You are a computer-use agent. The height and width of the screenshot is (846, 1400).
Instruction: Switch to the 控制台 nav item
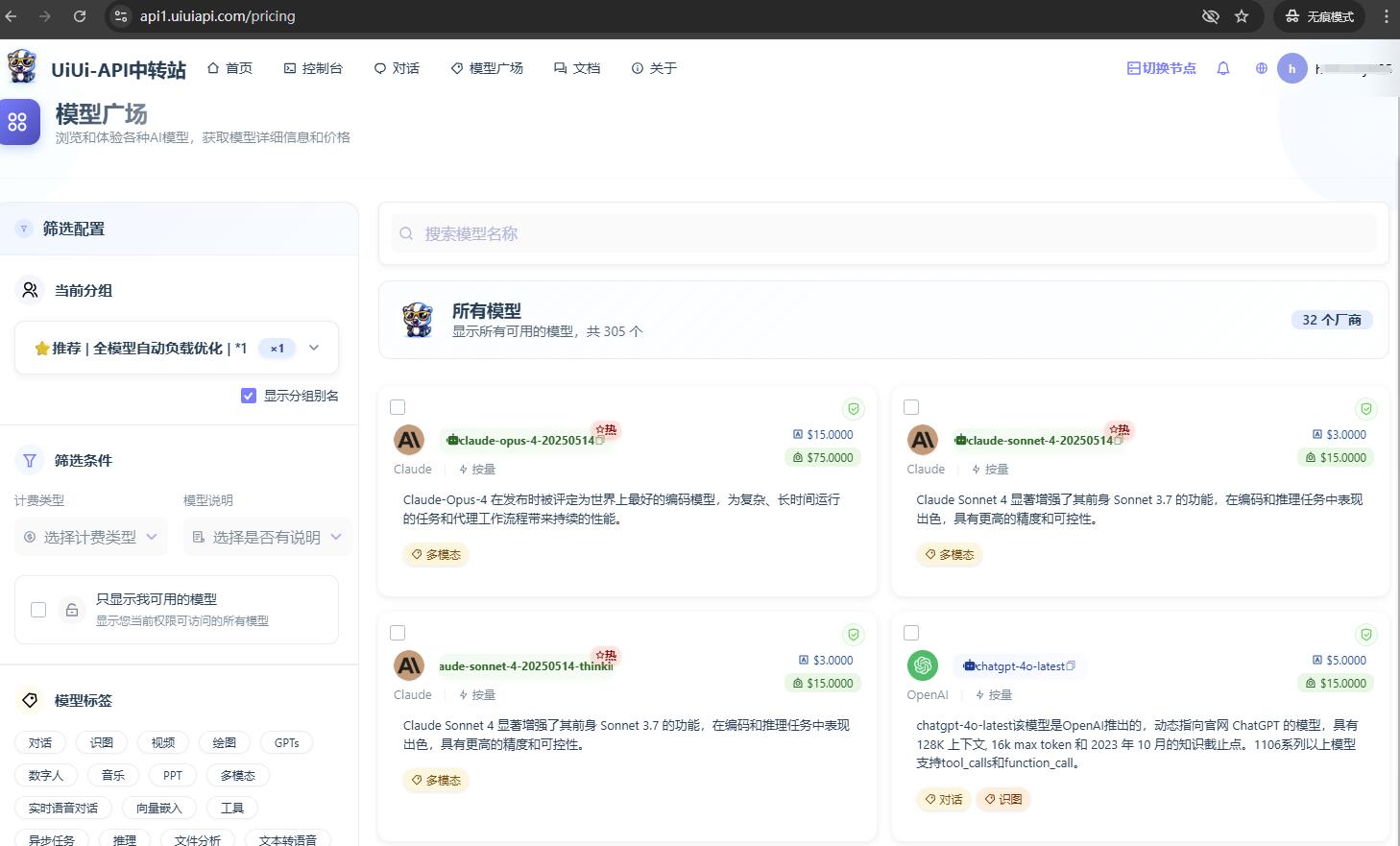tap(314, 68)
